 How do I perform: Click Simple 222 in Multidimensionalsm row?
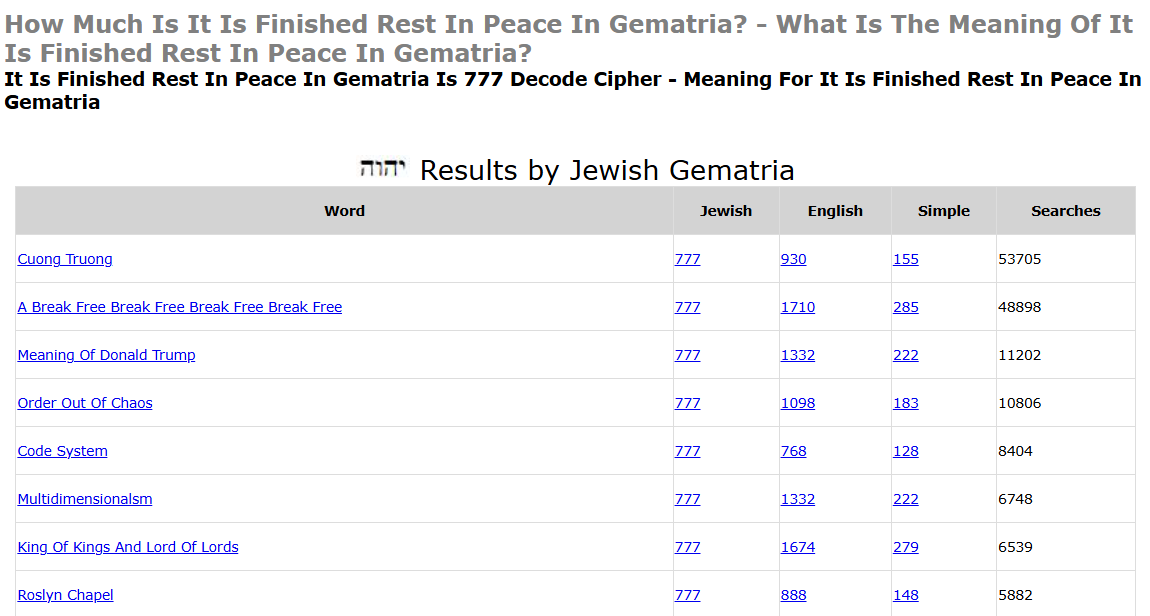[x=906, y=499]
